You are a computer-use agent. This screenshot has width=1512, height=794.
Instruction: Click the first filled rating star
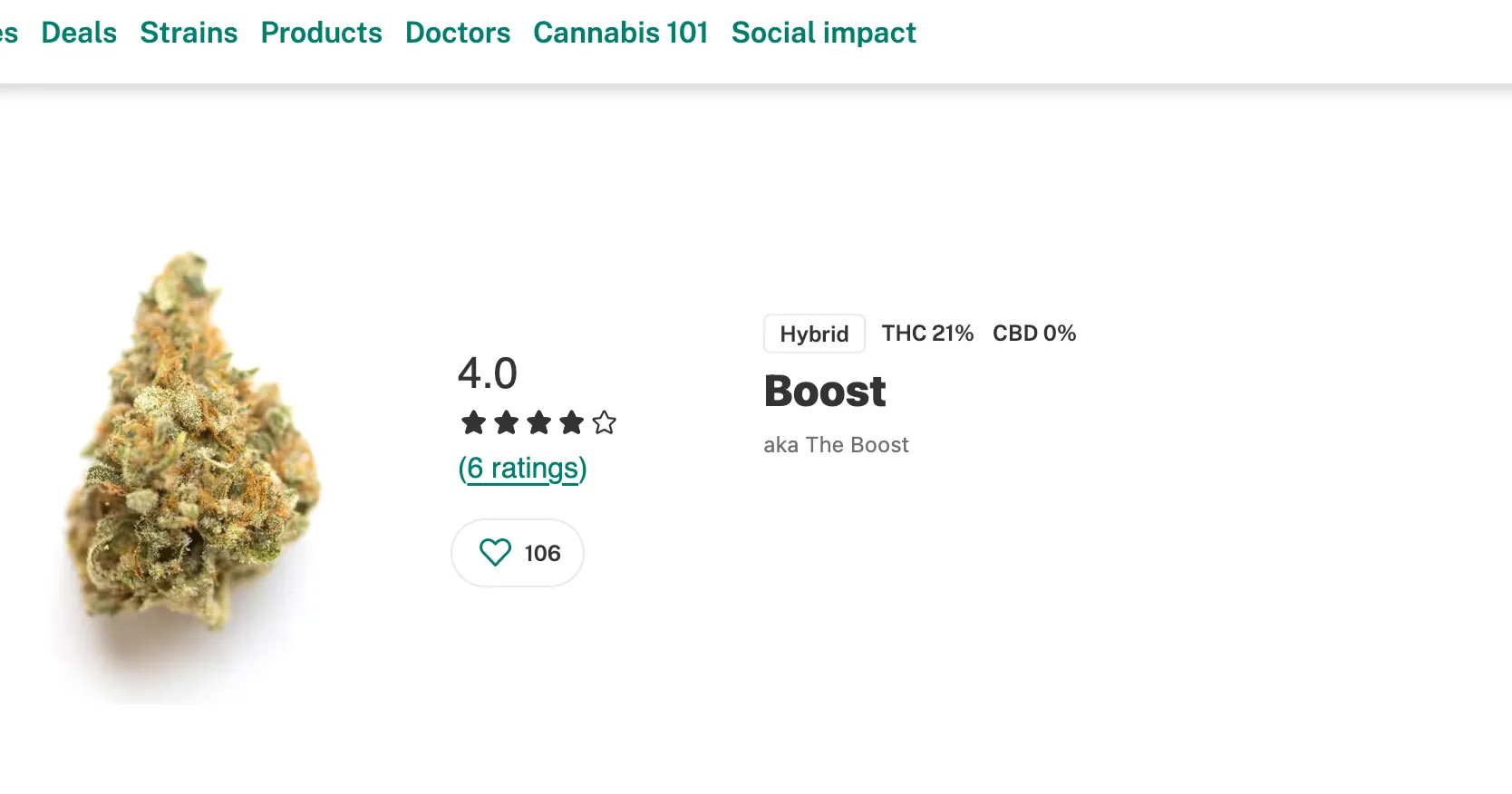coord(473,422)
